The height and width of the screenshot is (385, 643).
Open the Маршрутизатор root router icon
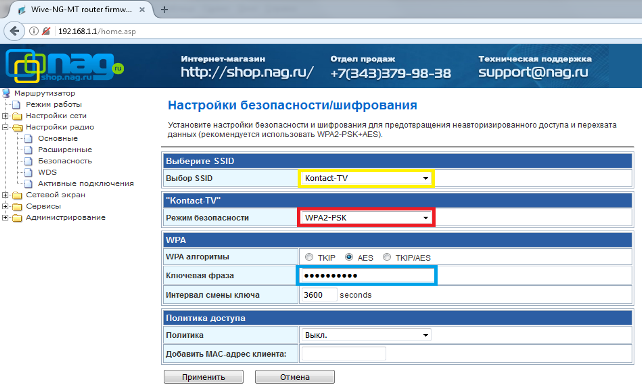[x=6, y=93]
